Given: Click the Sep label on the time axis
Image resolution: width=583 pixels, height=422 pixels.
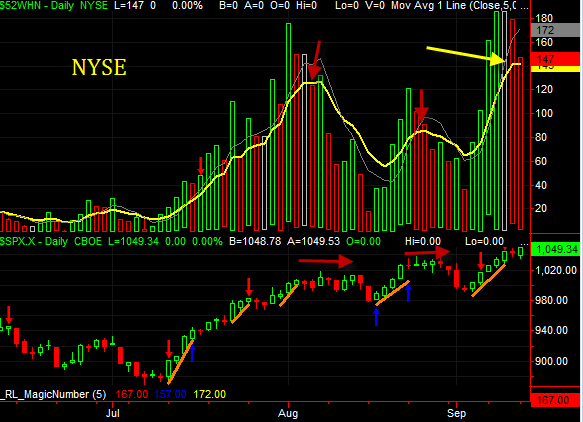Looking at the screenshot, I should coord(456,413).
